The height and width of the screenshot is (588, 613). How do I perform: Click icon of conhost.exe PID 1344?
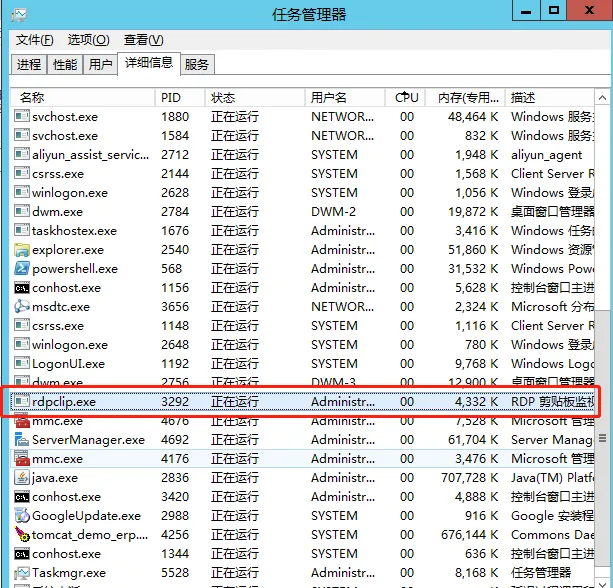coord(22,554)
